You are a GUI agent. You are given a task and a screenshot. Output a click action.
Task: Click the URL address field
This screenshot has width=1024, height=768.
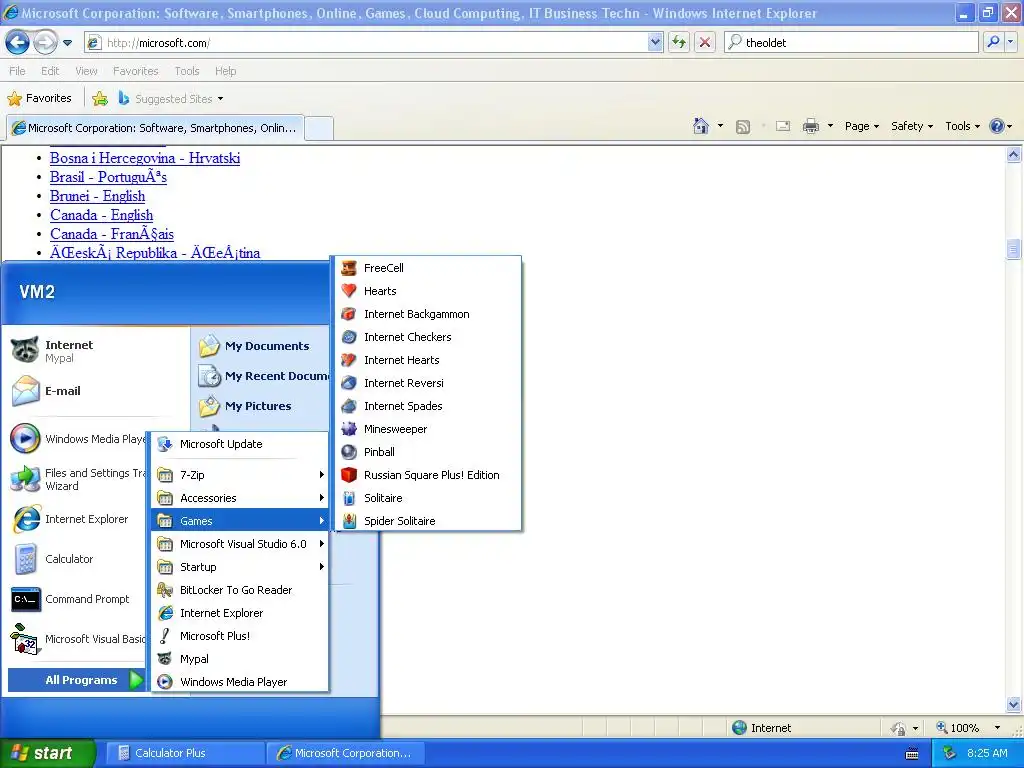(376, 42)
